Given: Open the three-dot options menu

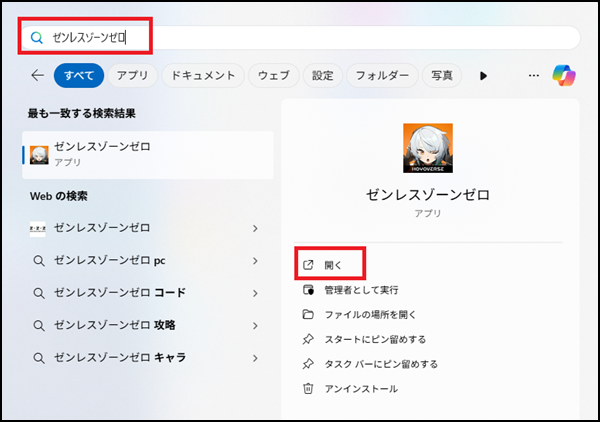Looking at the screenshot, I should pyautogui.click(x=534, y=75).
